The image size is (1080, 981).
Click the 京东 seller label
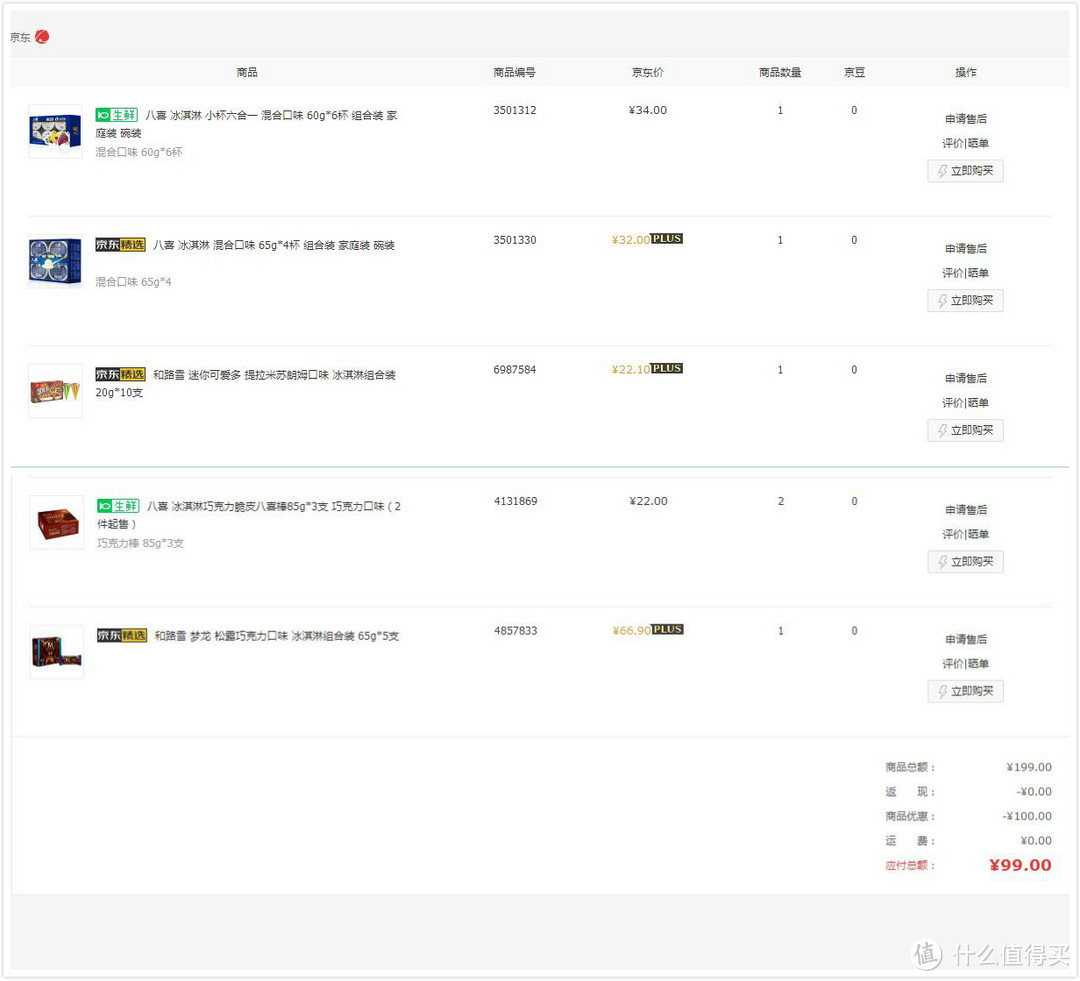pyautogui.click(x=20, y=37)
